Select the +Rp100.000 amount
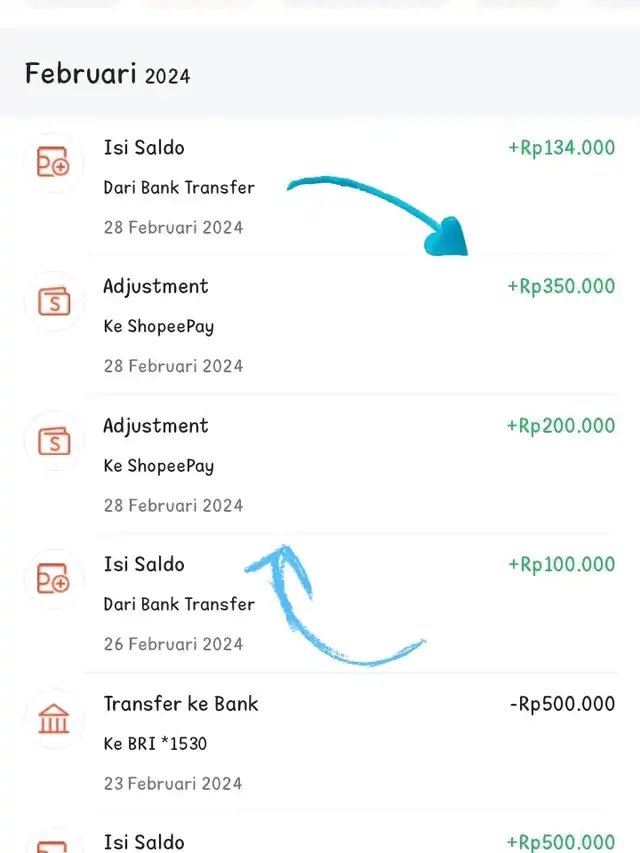This screenshot has width=640, height=853. [x=561, y=564]
